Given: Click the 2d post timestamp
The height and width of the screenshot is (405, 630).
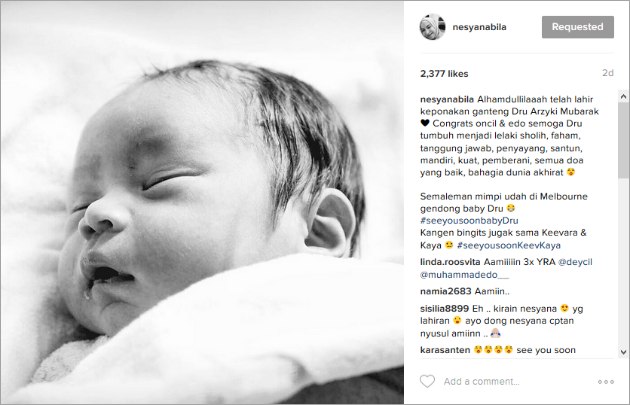Looking at the screenshot, I should click(608, 73).
